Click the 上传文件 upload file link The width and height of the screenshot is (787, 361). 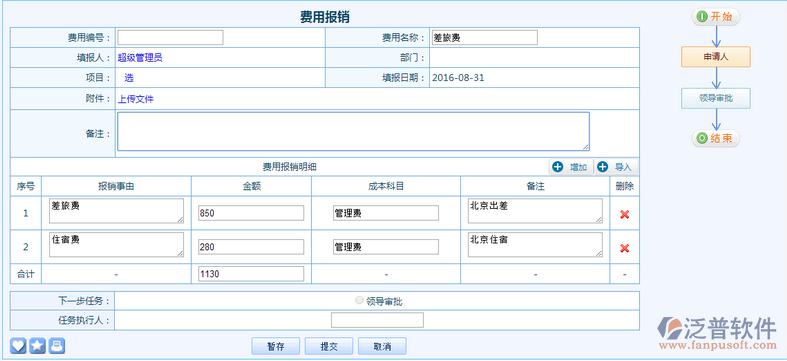(136, 99)
